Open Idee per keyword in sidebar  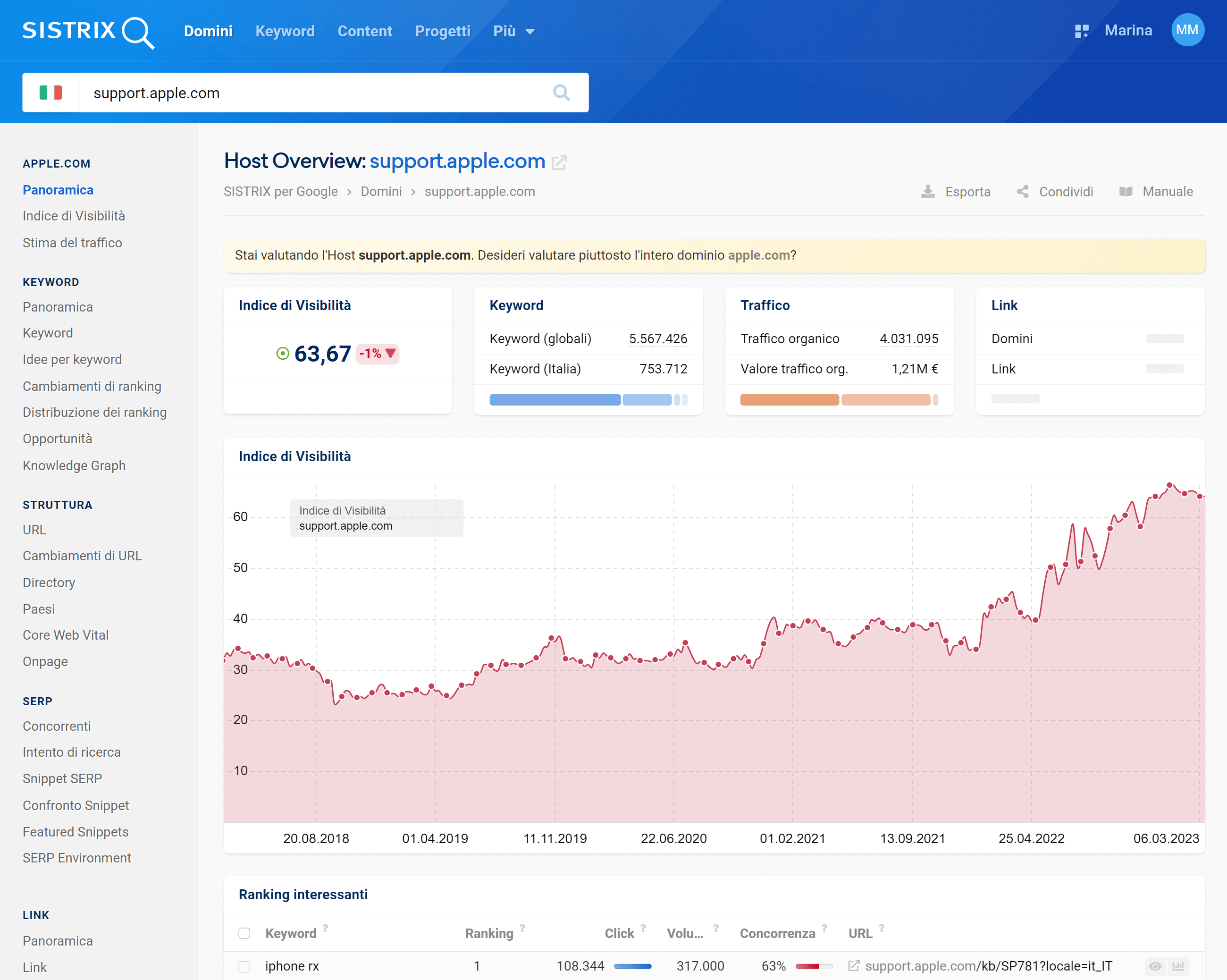point(72,359)
